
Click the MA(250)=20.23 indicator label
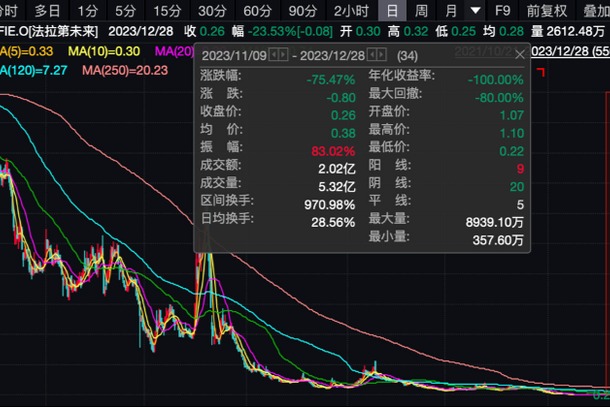[125, 70]
